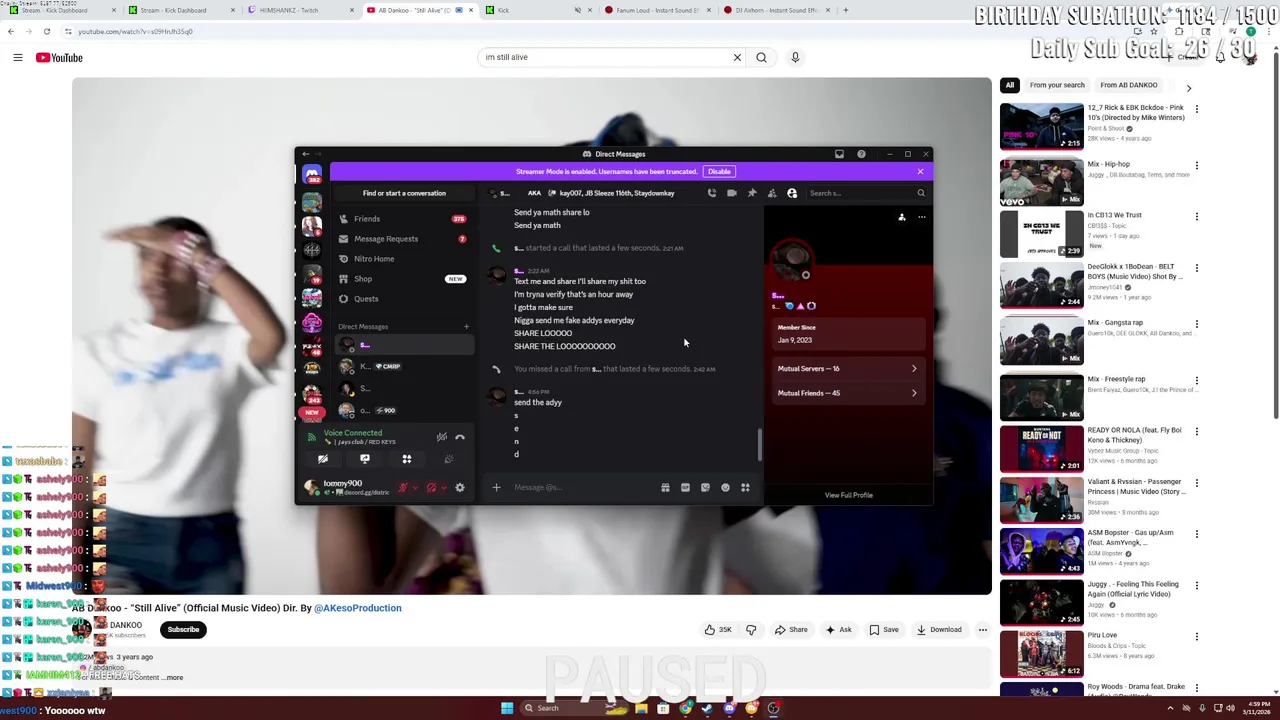Open Nitro Home in Discord
Image resolution: width=1280 pixels, height=720 pixels.
(x=404, y=259)
